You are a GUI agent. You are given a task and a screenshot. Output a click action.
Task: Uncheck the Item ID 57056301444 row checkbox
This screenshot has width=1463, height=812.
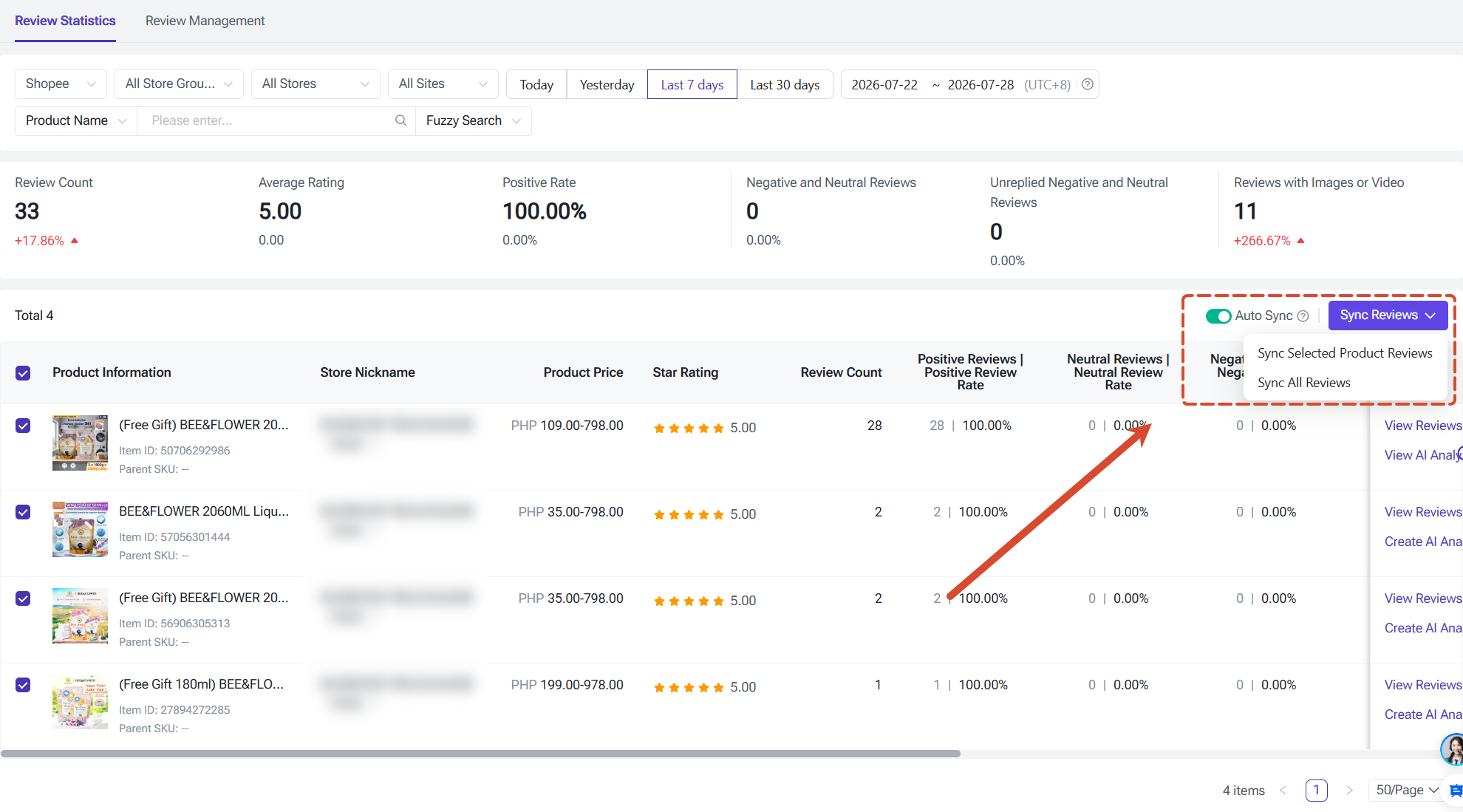coord(23,512)
